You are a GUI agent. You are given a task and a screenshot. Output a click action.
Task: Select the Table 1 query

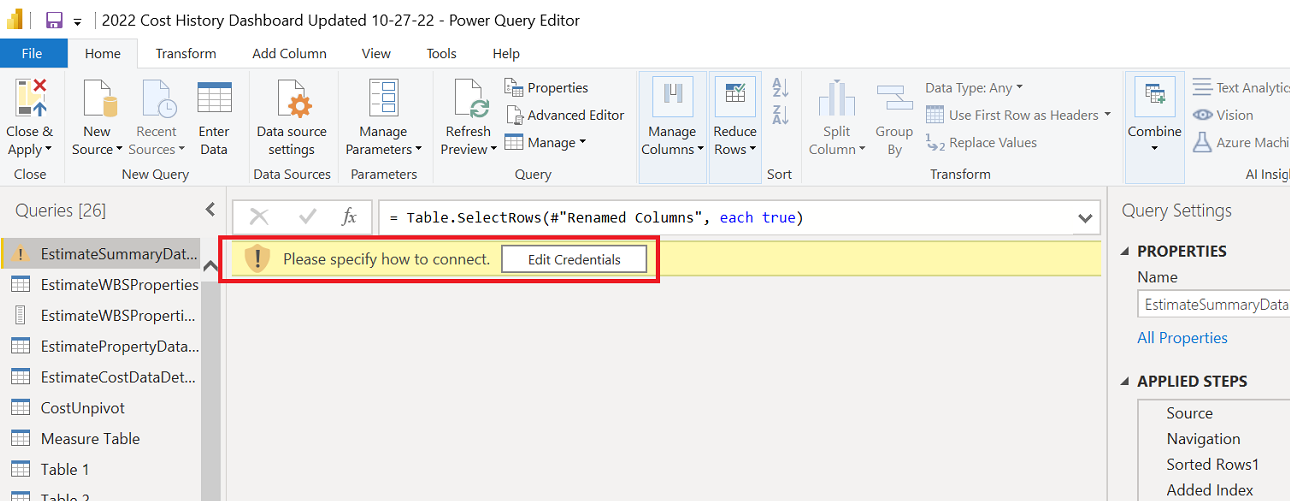pyautogui.click(x=100, y=469)
